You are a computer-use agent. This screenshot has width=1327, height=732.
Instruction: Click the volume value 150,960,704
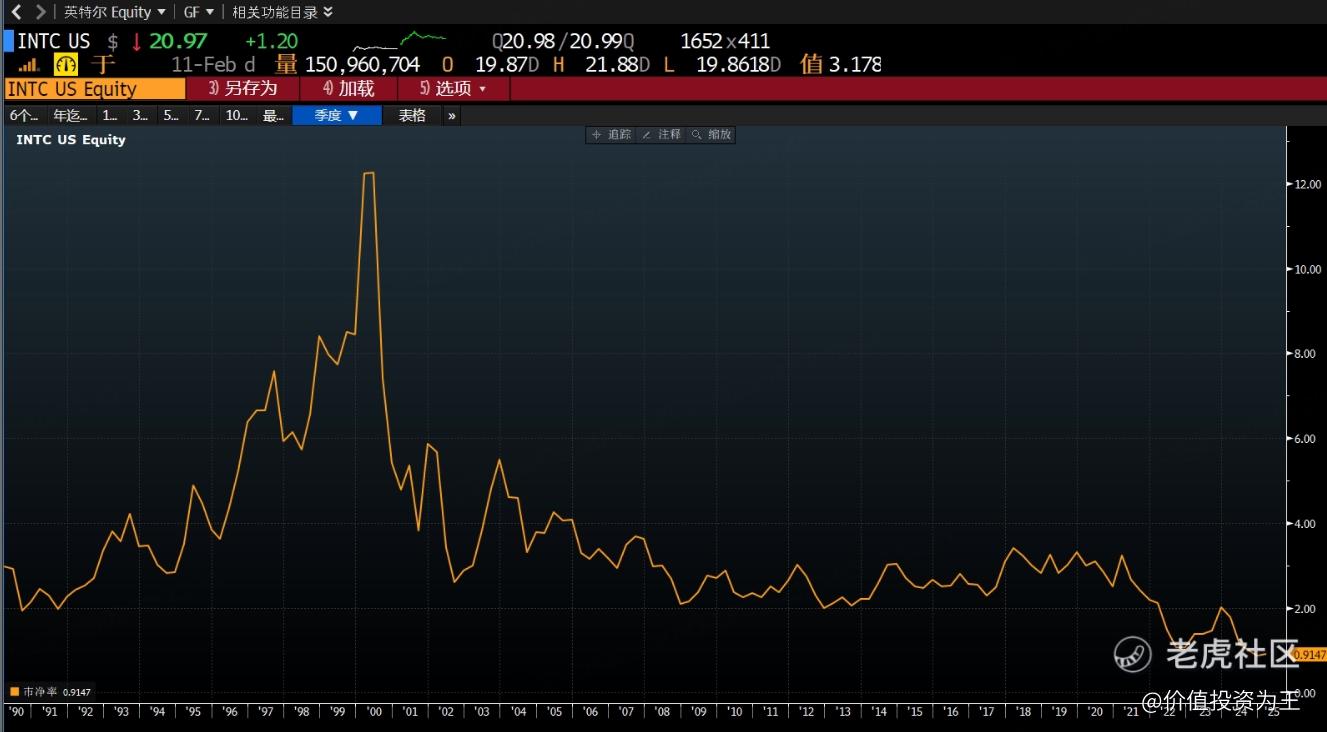pos(362,65)
